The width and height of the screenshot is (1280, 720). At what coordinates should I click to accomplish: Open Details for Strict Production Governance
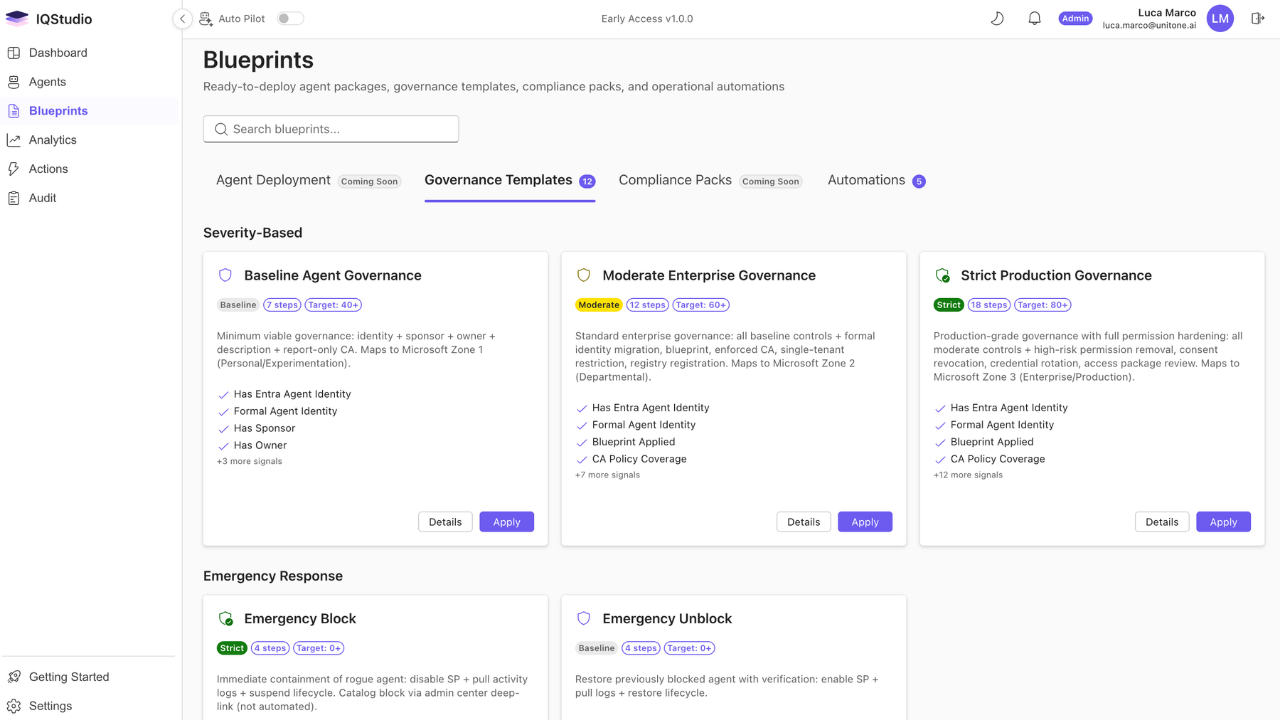click(1162, 522)
